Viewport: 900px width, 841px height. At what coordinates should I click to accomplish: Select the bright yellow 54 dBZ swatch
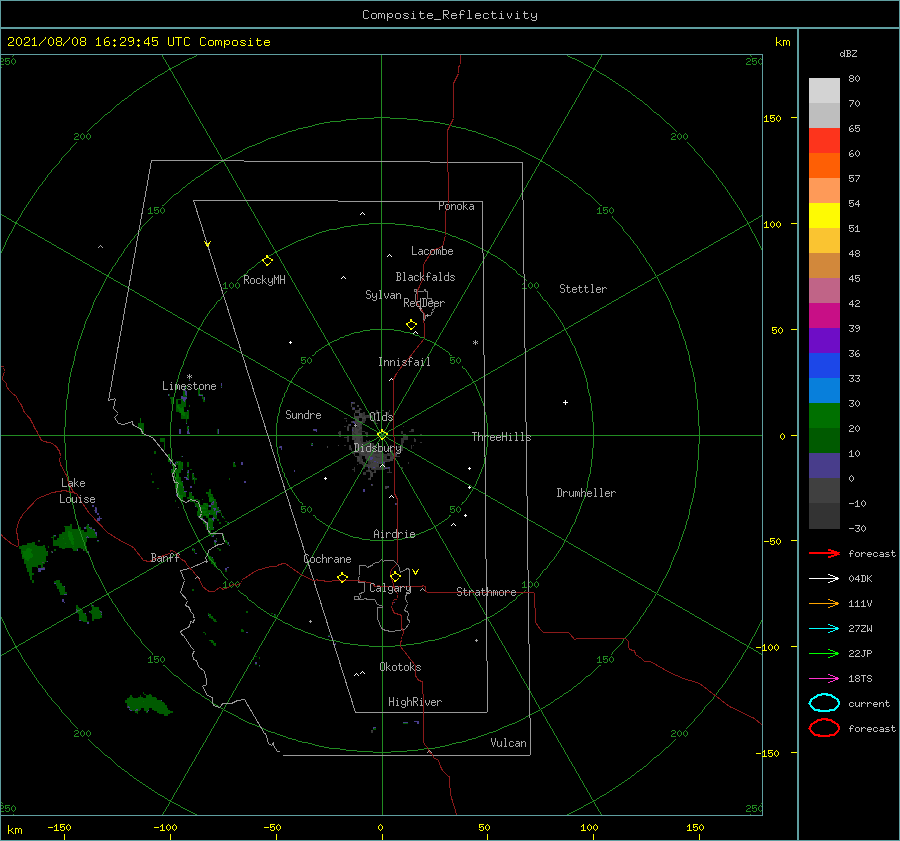click(824, 216)
